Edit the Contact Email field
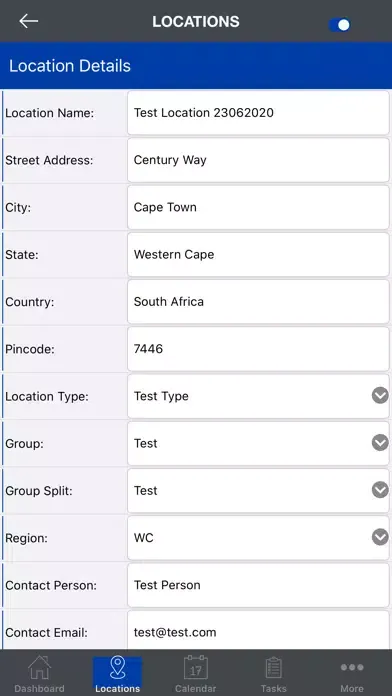Screen dimensions: 392x696 (258, 630)
